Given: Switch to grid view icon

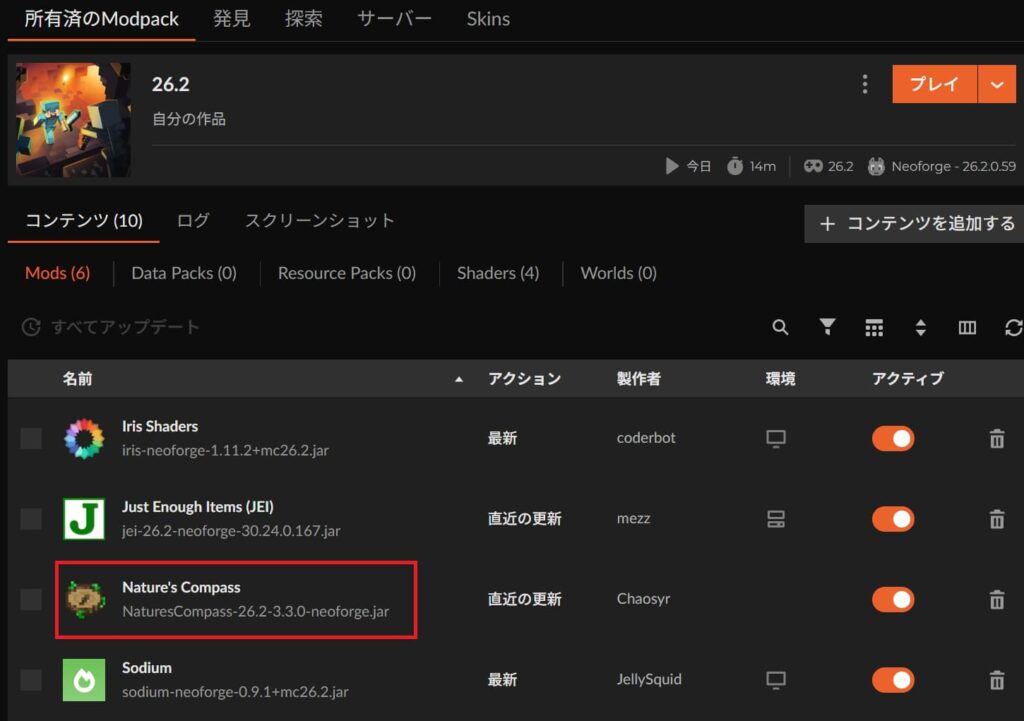Looking at the screenshot, I should [874, 327].
